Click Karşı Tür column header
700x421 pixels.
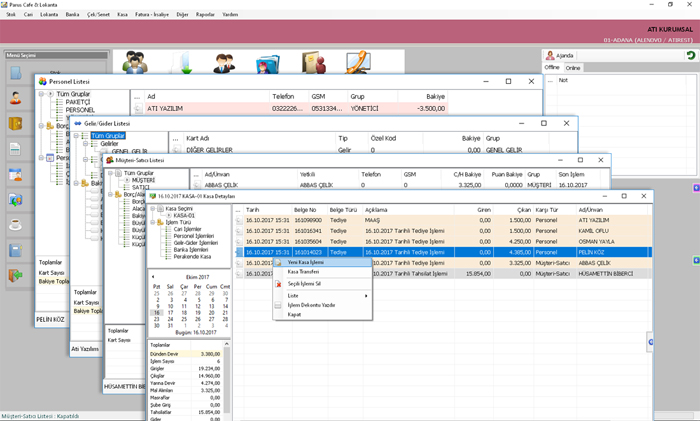(x=554, y=210)
